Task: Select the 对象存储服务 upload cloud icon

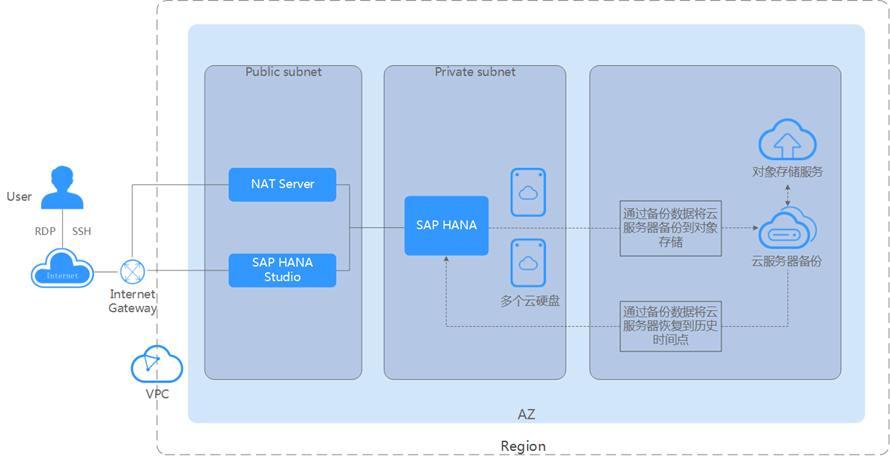Action: tap(787, 140)
